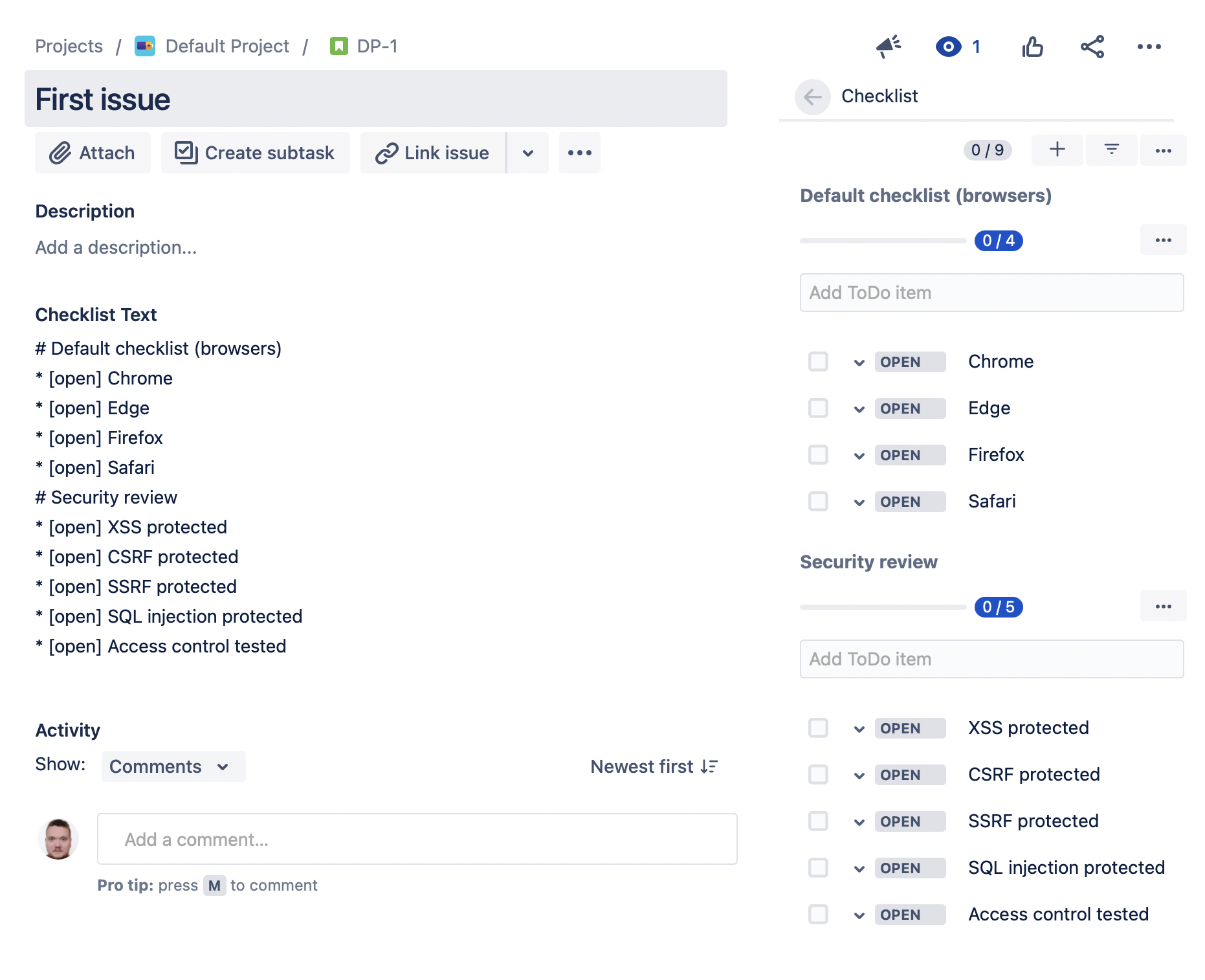The image size is (1205, 980).
Task: Open the checklist filter icon
Action: pyautogui.click(x=1111, y=150)
